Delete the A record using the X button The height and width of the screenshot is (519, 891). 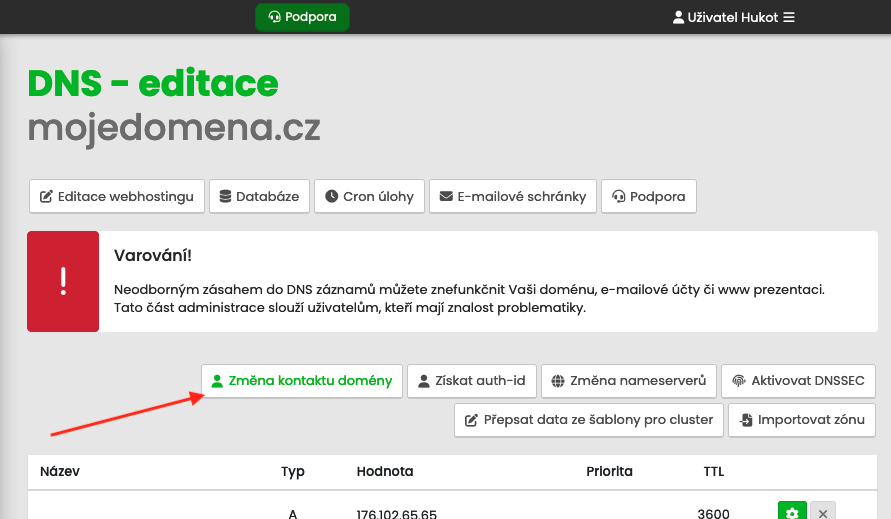(x=822, y=512)
